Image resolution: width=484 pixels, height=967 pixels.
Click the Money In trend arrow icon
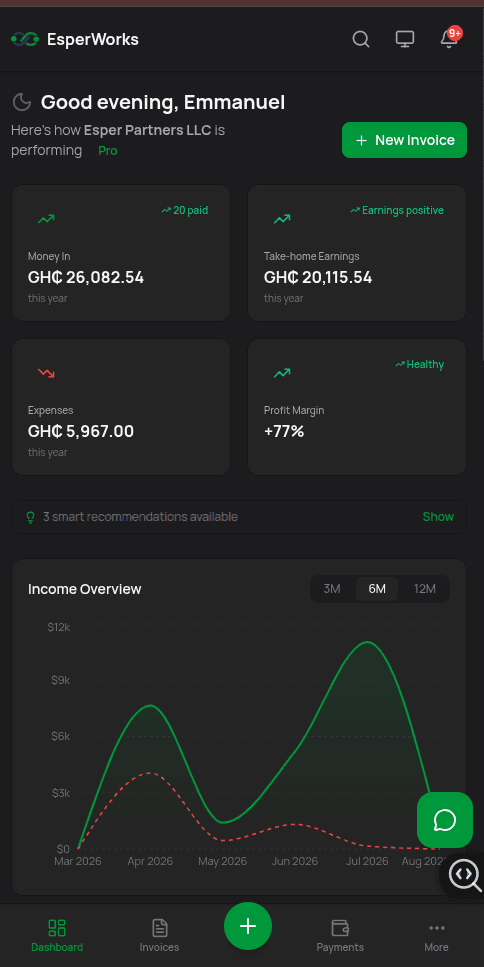tap(46, 218)
